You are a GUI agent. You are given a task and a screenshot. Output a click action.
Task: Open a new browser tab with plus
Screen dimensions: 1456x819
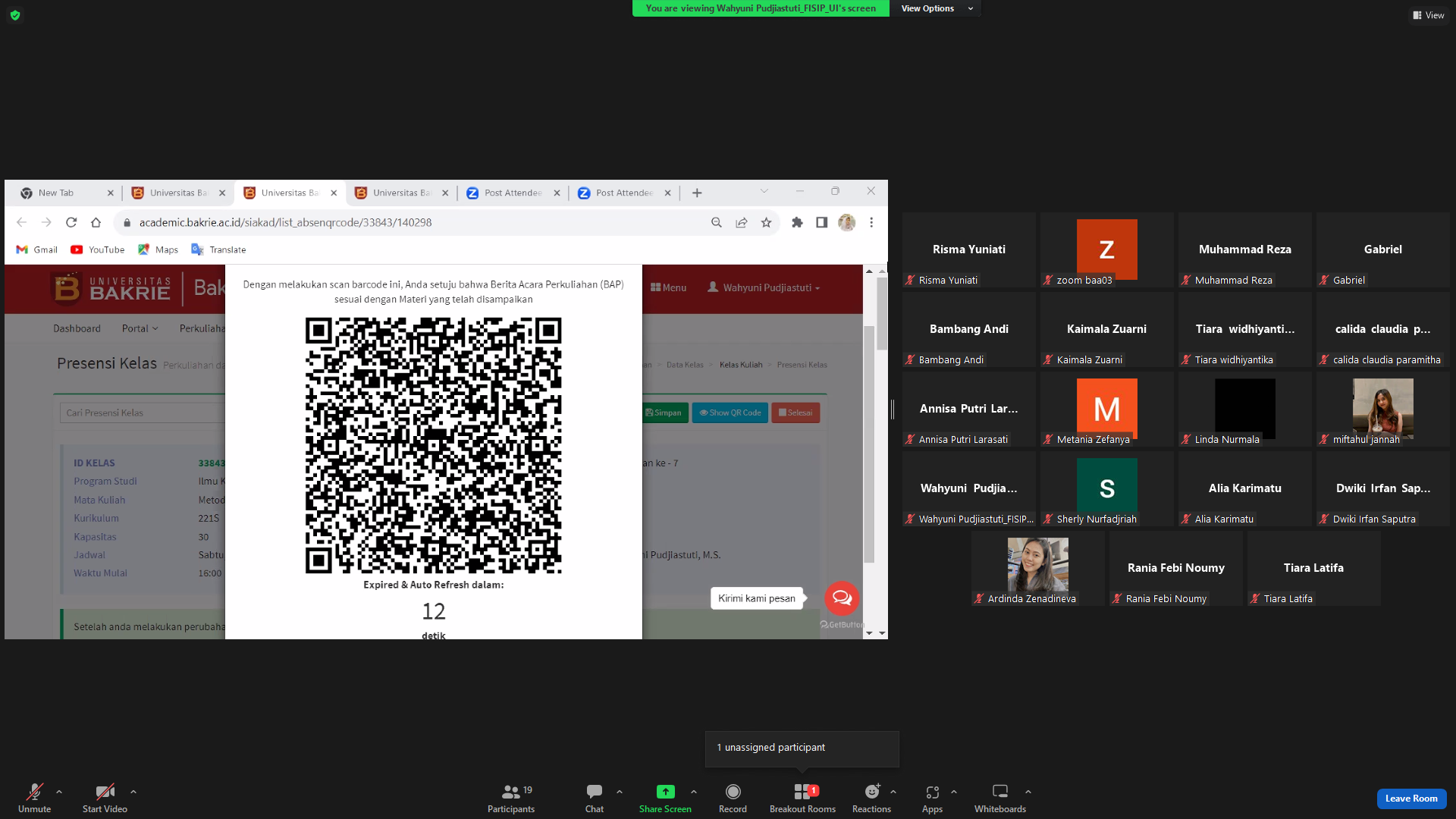pyautogui.click(x=697, y=193)
